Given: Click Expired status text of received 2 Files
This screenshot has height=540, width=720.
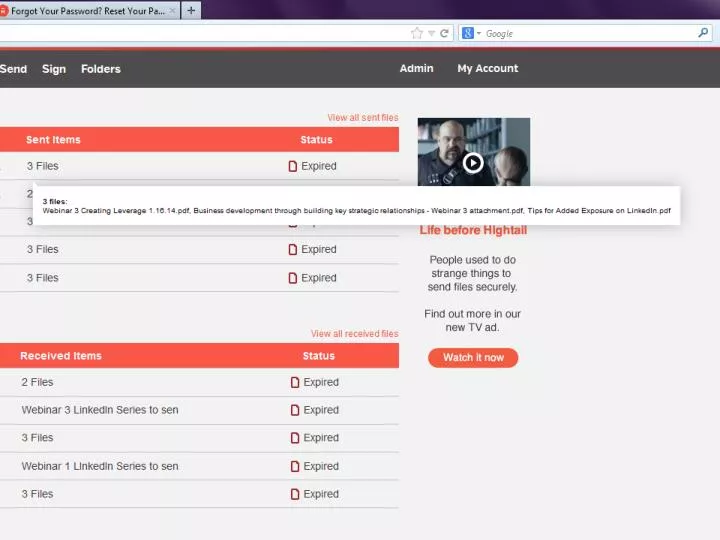Looking at the screenshot, I should coord(321,382).
